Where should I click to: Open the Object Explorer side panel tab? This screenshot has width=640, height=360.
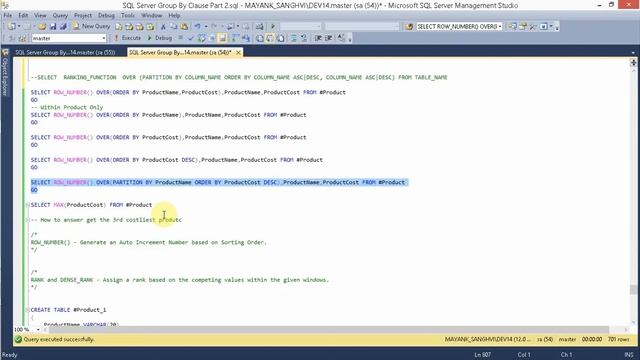pyautogui.click(x=5, y=72)
